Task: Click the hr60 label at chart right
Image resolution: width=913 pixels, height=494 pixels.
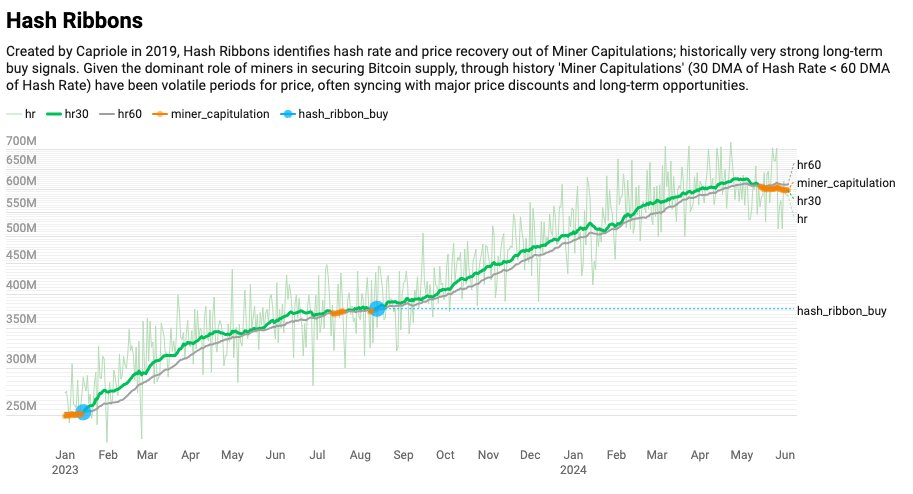Action: click(x=809, y=165)
